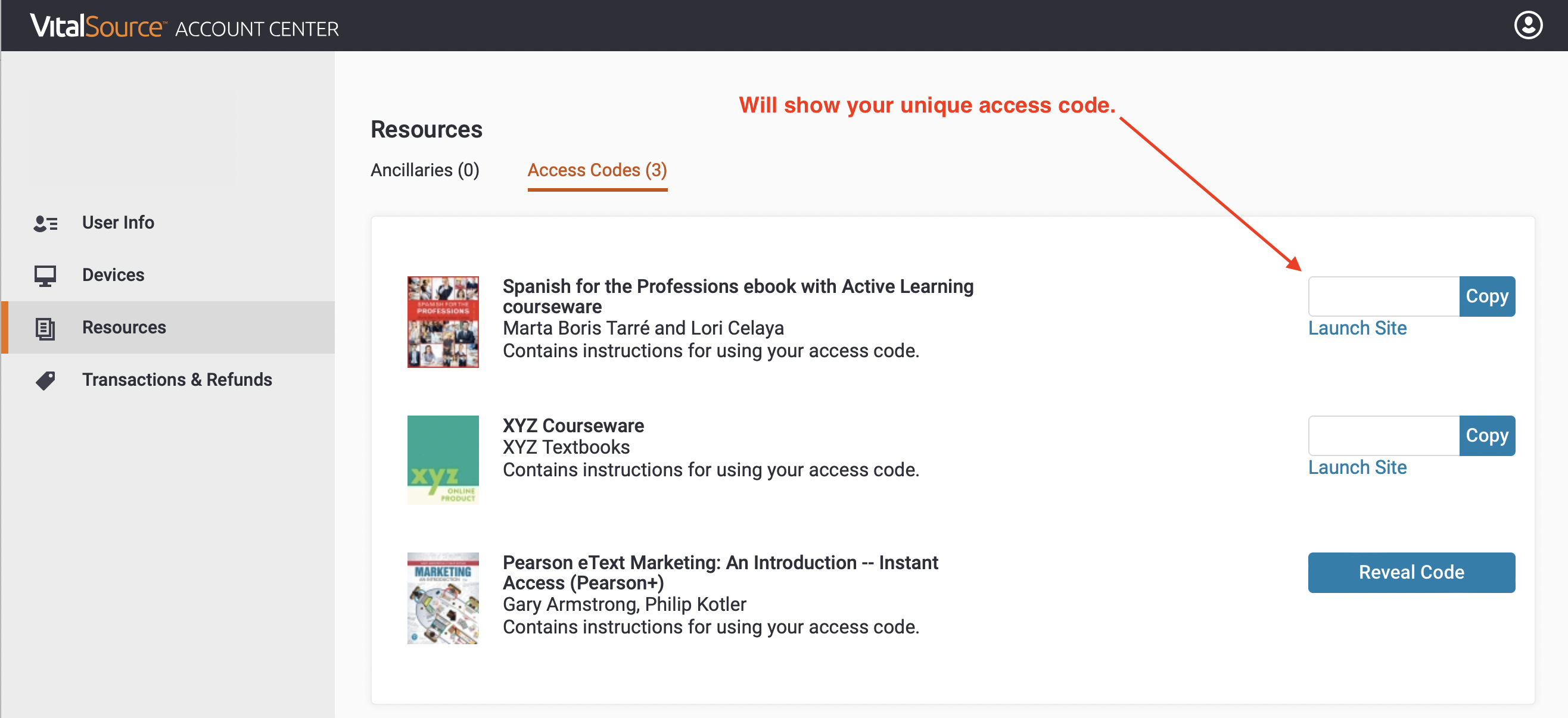The image size is (1568, 718).
Task: Copy the Spanish for the Professions access code
Action: pyautogui.click(x=1487, y=296)
